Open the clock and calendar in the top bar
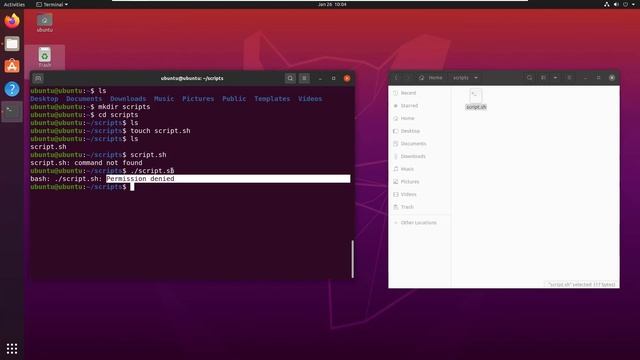 point(332,4)
